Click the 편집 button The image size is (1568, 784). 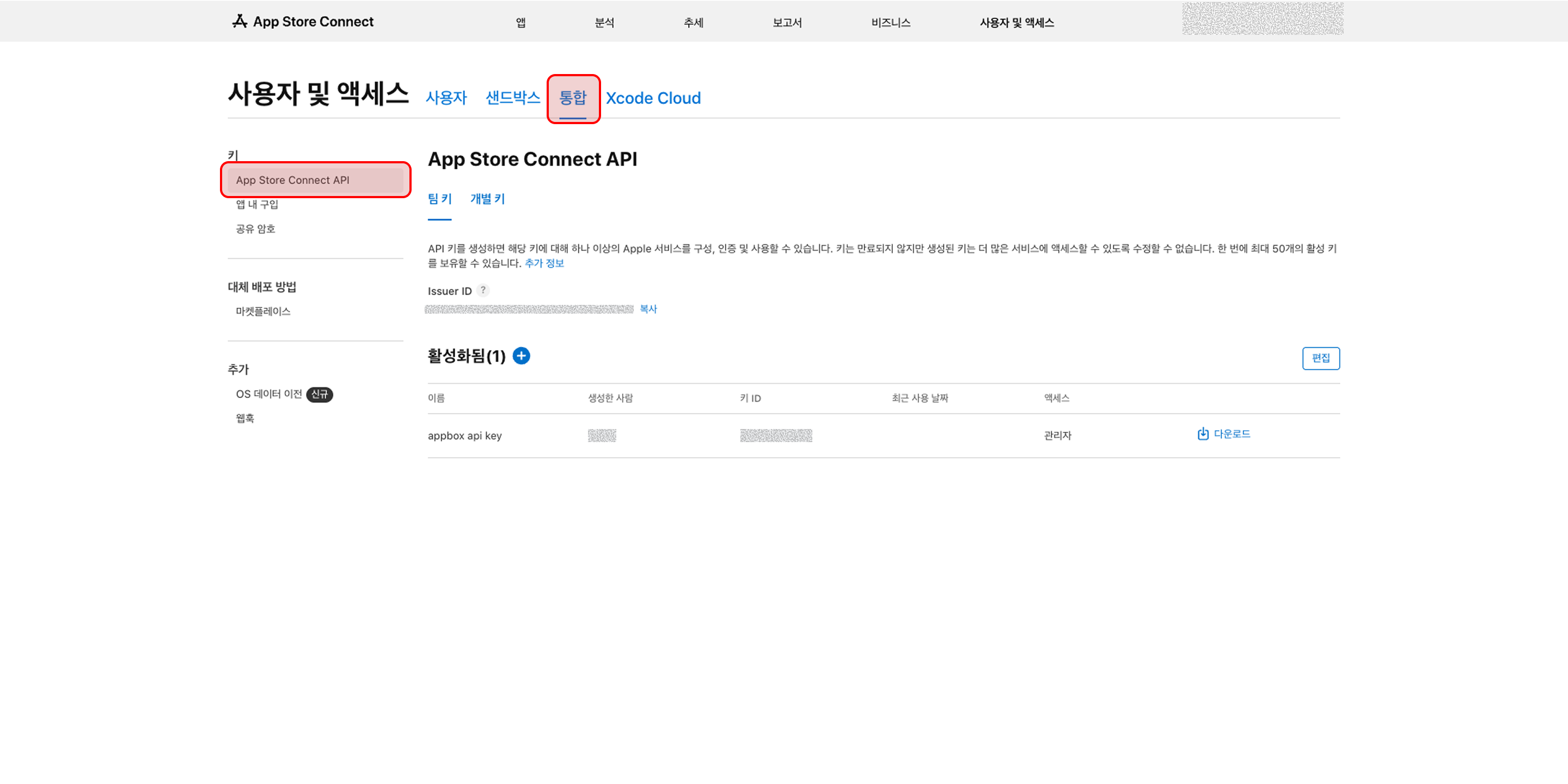pyautogui.click(x=1321, y=358)
